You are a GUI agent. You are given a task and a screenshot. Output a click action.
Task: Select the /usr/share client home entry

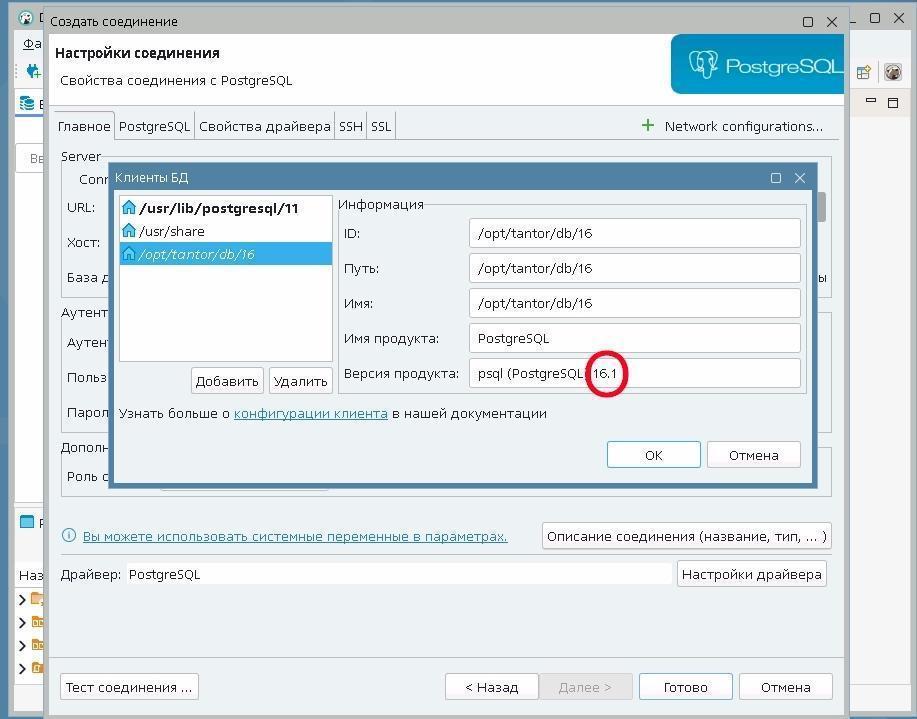(x=171, y=231)
